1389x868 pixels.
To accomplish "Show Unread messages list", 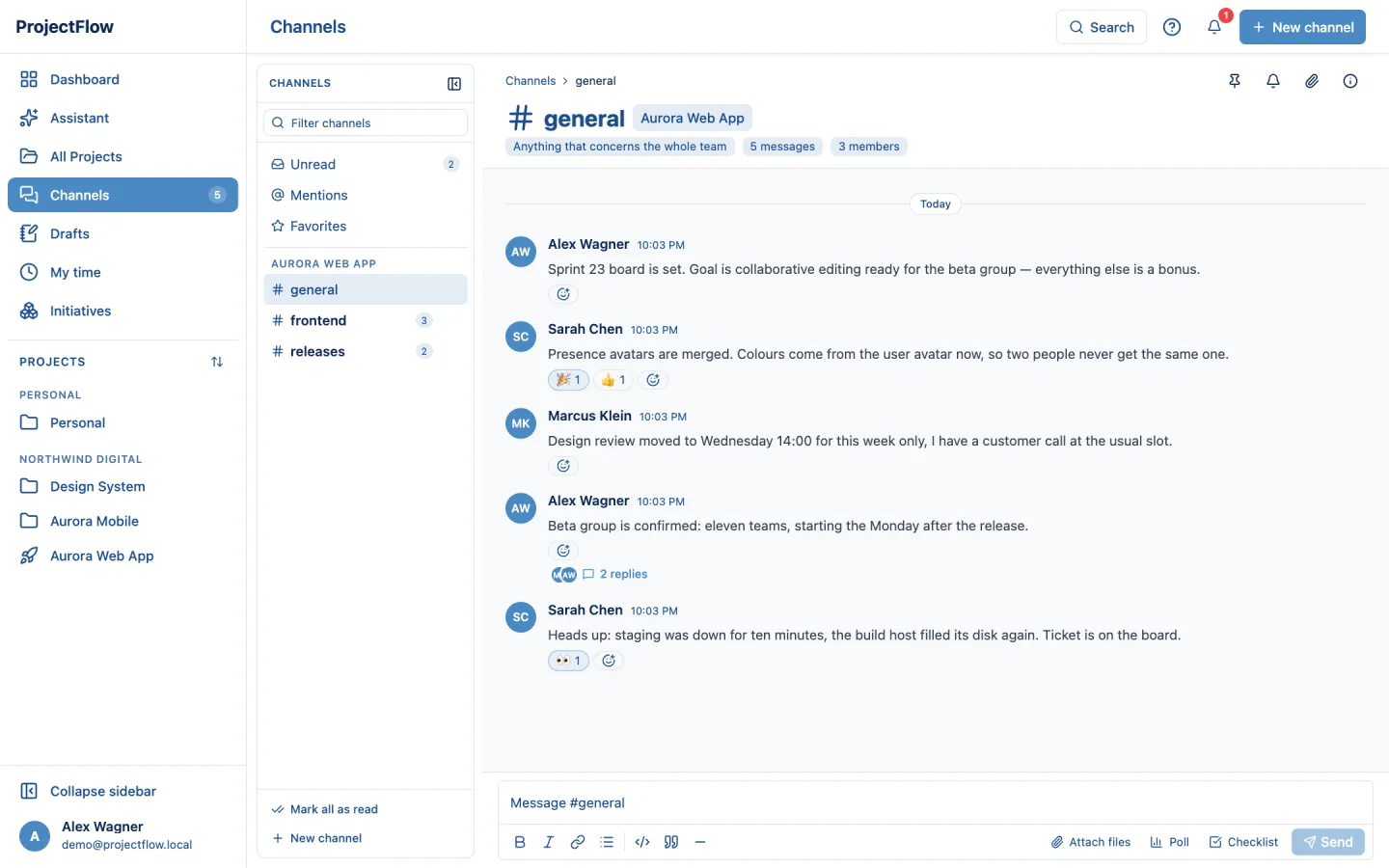I will click(366, 164).
